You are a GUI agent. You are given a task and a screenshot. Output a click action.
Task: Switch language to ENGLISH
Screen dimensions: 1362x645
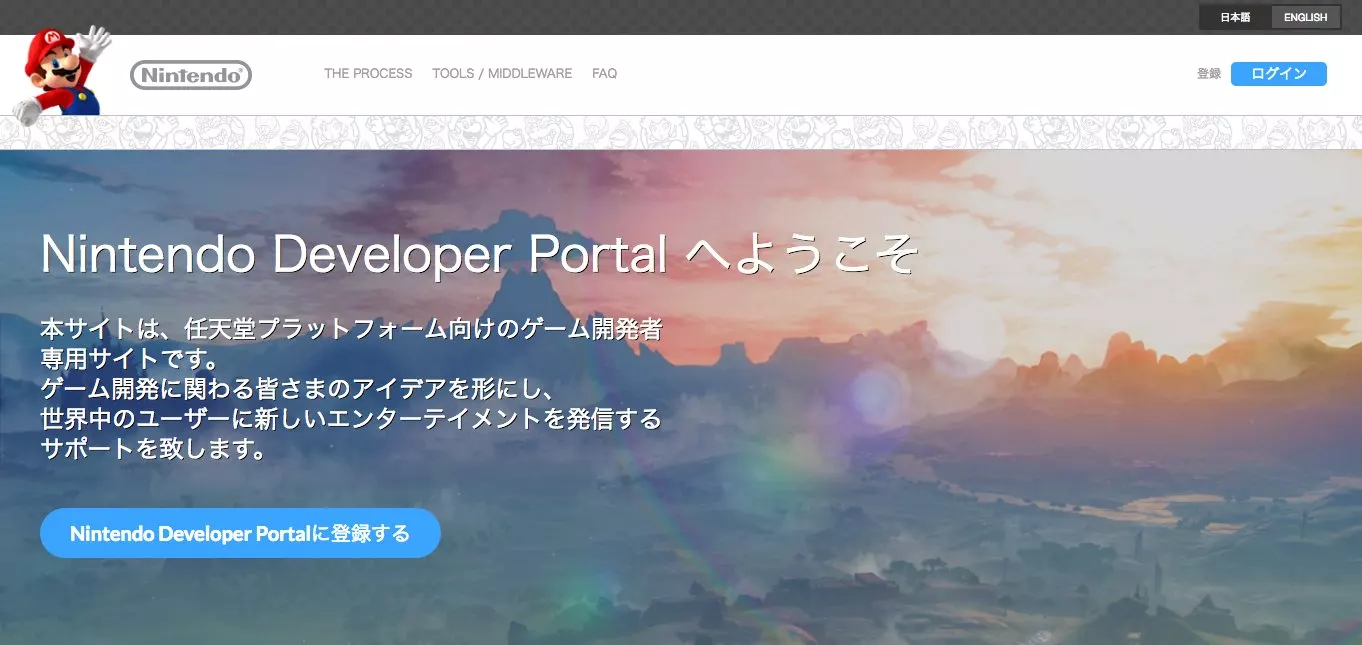pyautogui.click(x=1305, y=17)
